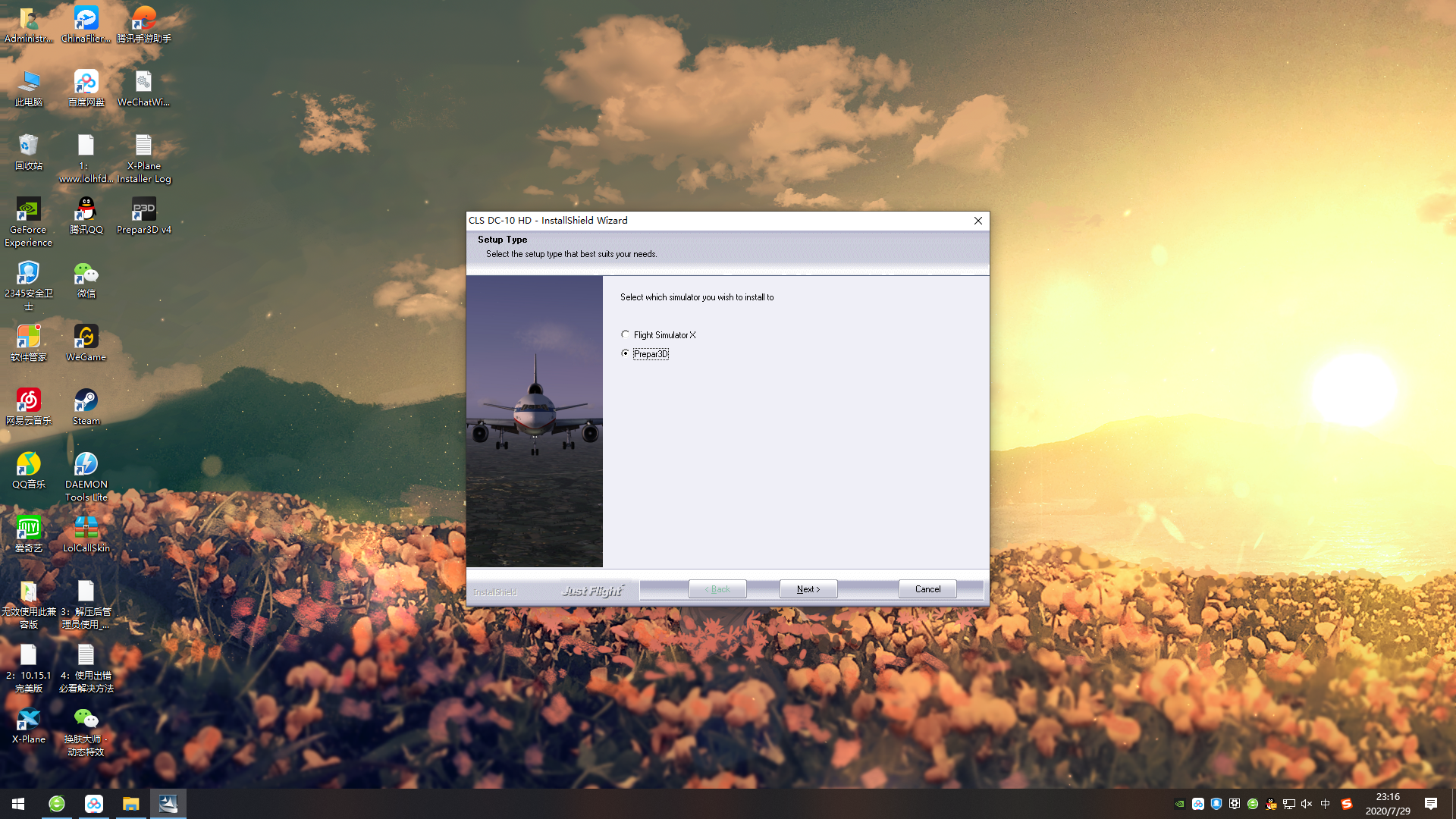Click Back to previous setup step
This screenshot has width=1456, height=819.
[718, 589]
